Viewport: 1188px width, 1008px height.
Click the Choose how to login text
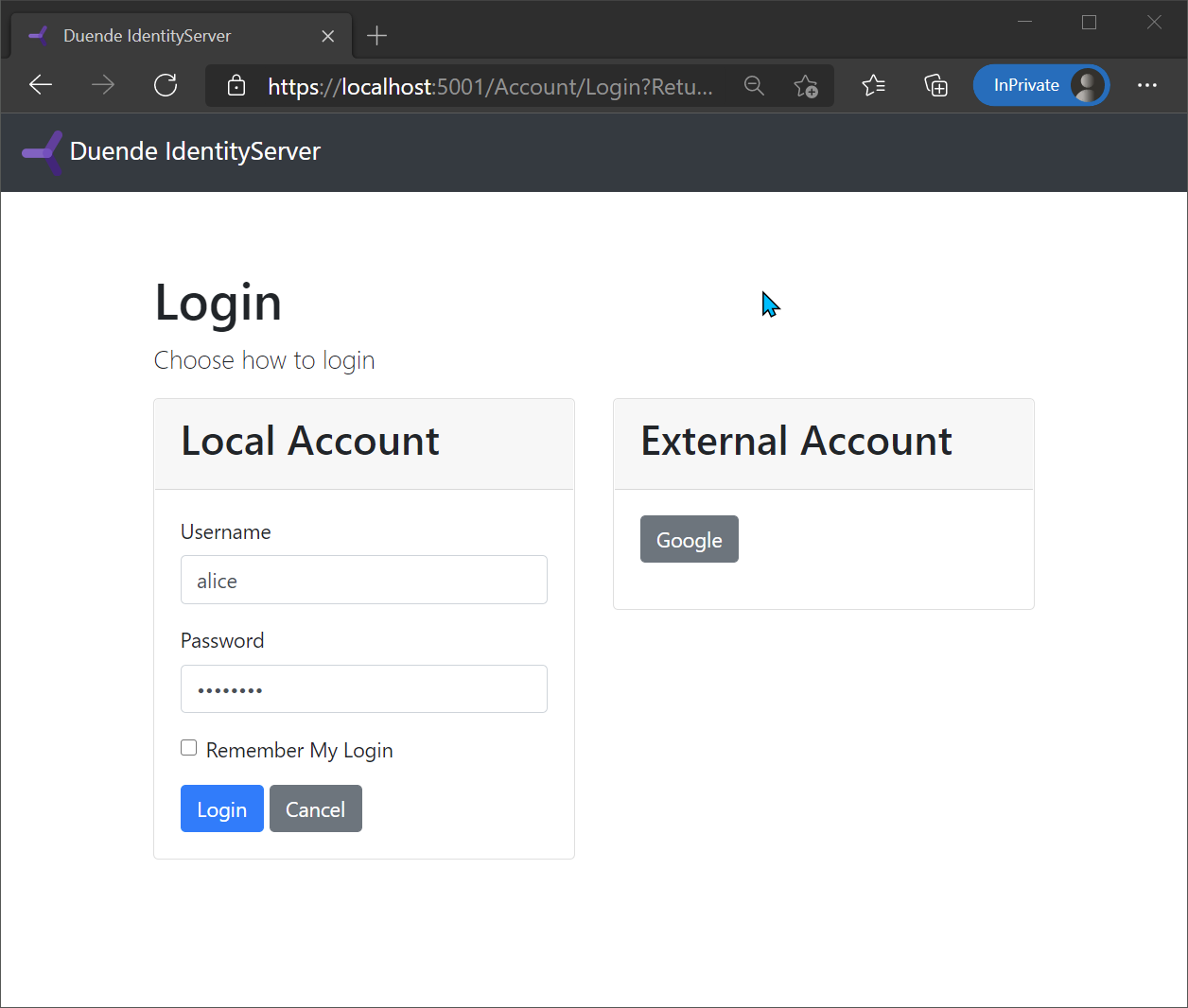coord(265,360)
